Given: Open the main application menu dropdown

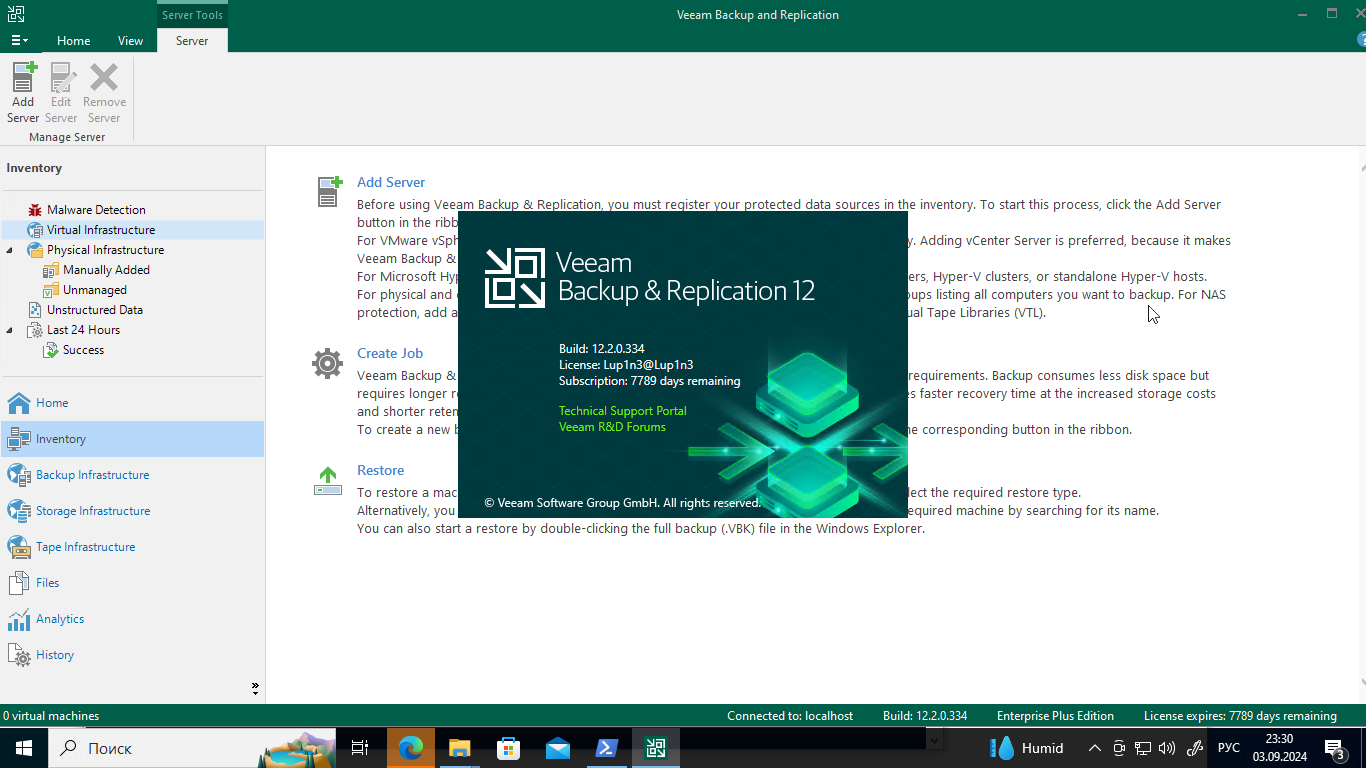Looking at the screenshot, I should [x=19, y=41].
